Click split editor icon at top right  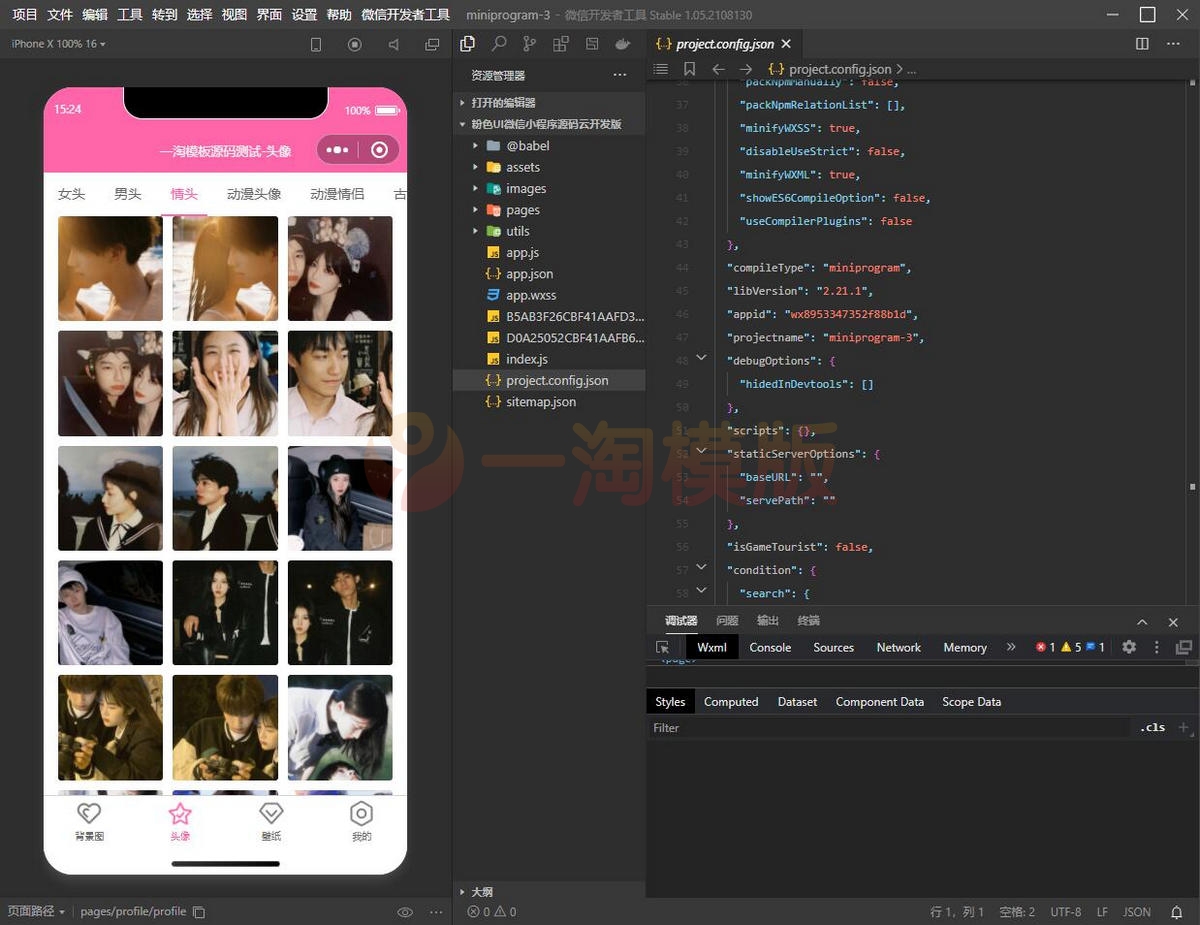point(1143,44)
